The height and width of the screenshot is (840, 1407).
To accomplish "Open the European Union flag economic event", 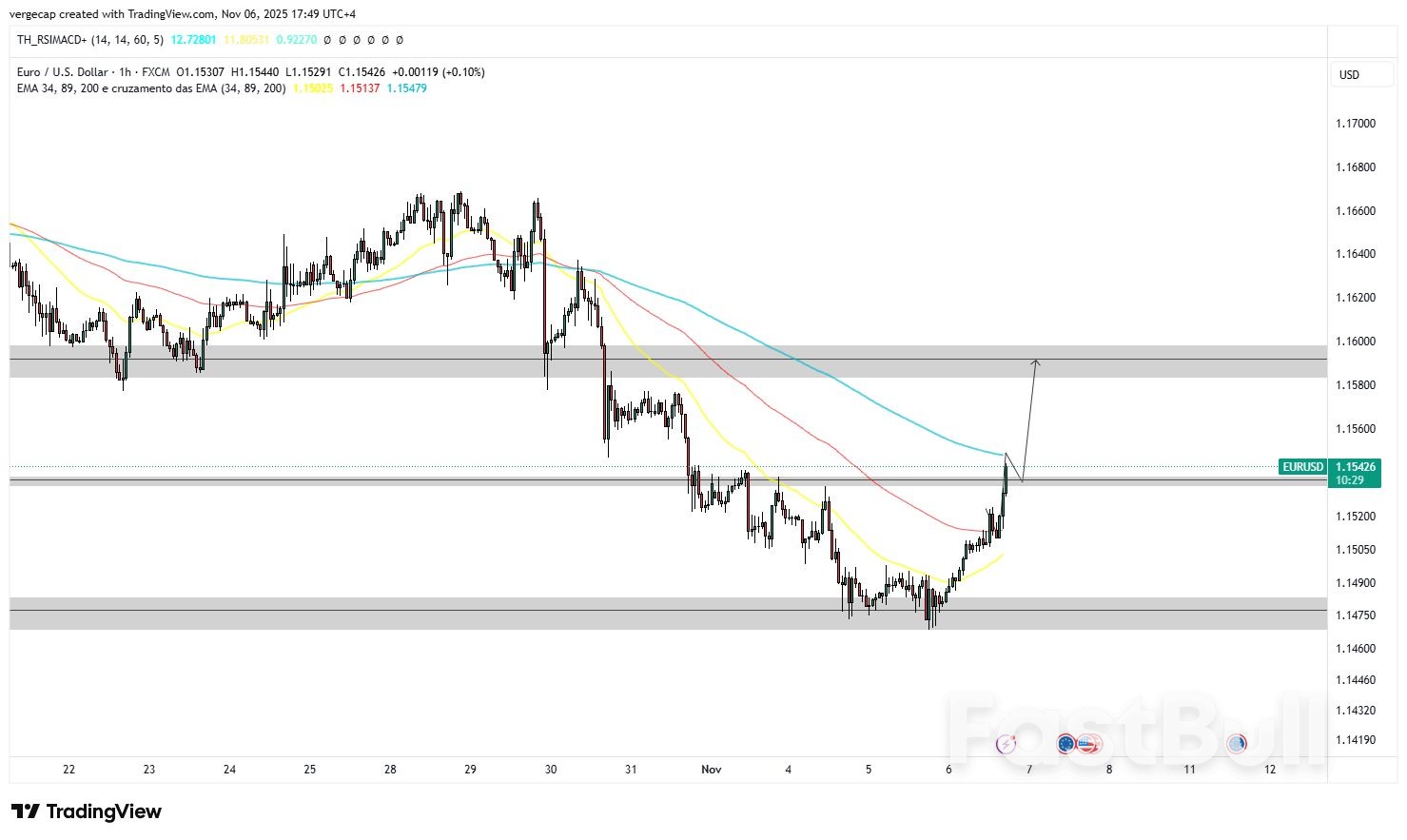I will tap(1066, 744).
